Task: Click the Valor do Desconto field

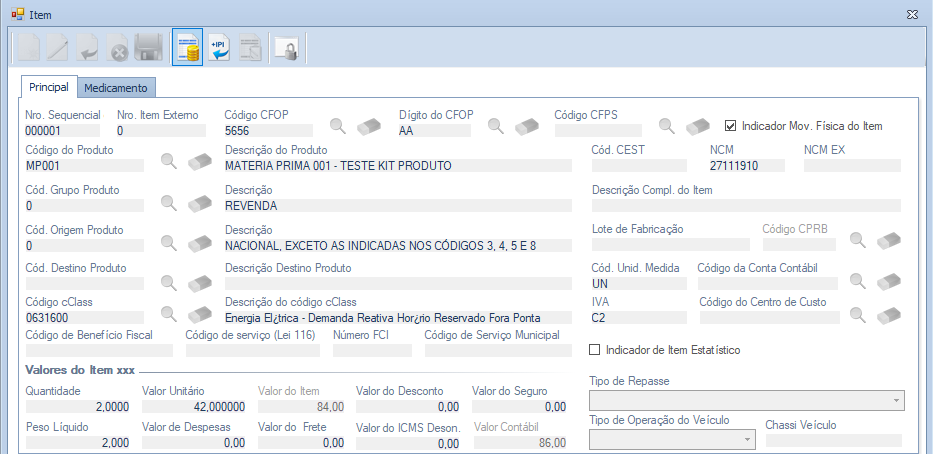Action: (408, 407)
